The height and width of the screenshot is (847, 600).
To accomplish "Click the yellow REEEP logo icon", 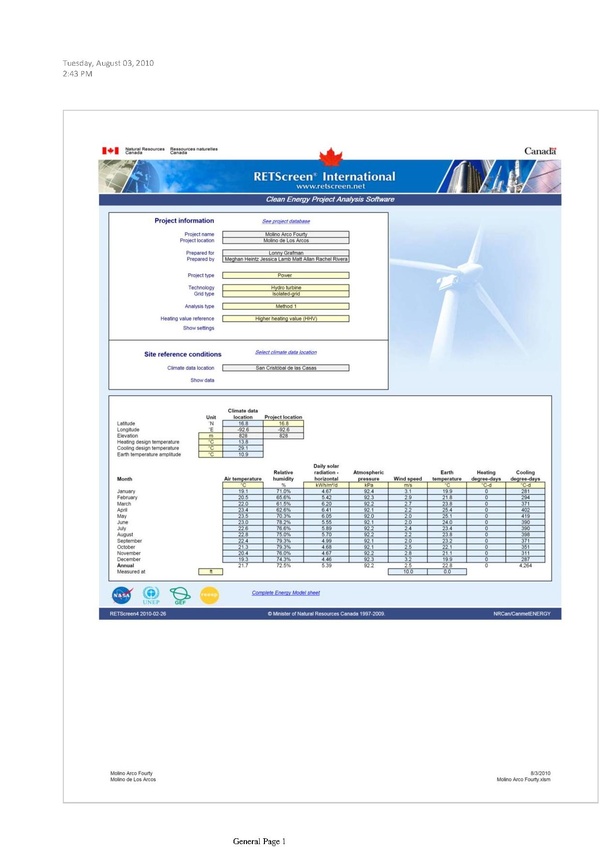I will click(209, 595).
